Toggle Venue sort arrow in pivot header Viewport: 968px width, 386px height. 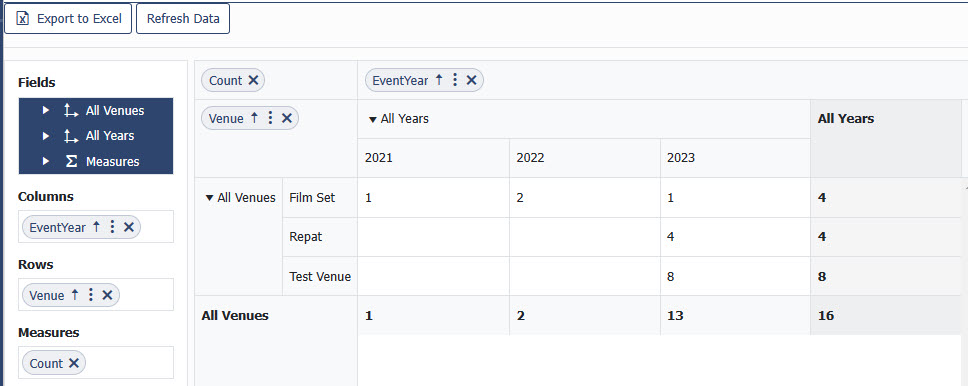tap(254, 118)
